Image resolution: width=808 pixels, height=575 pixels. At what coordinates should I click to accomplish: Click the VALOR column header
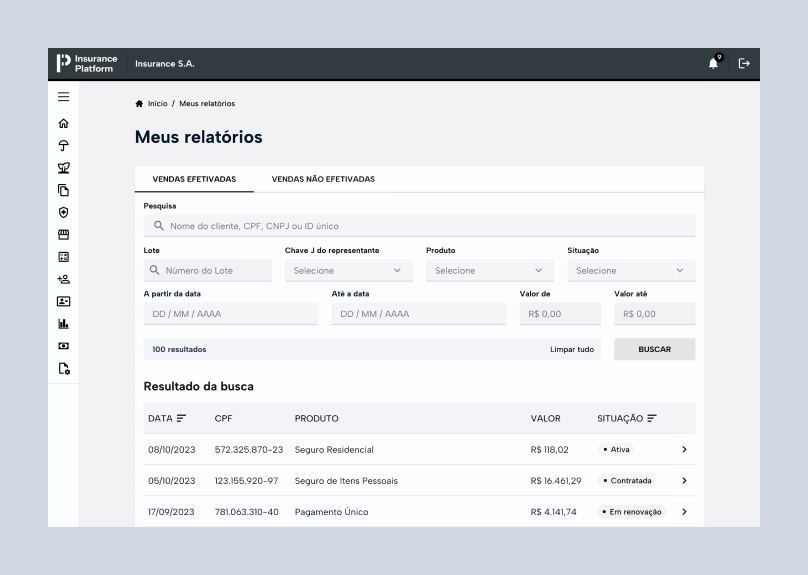pyautogui.click(x=545, y=418)
